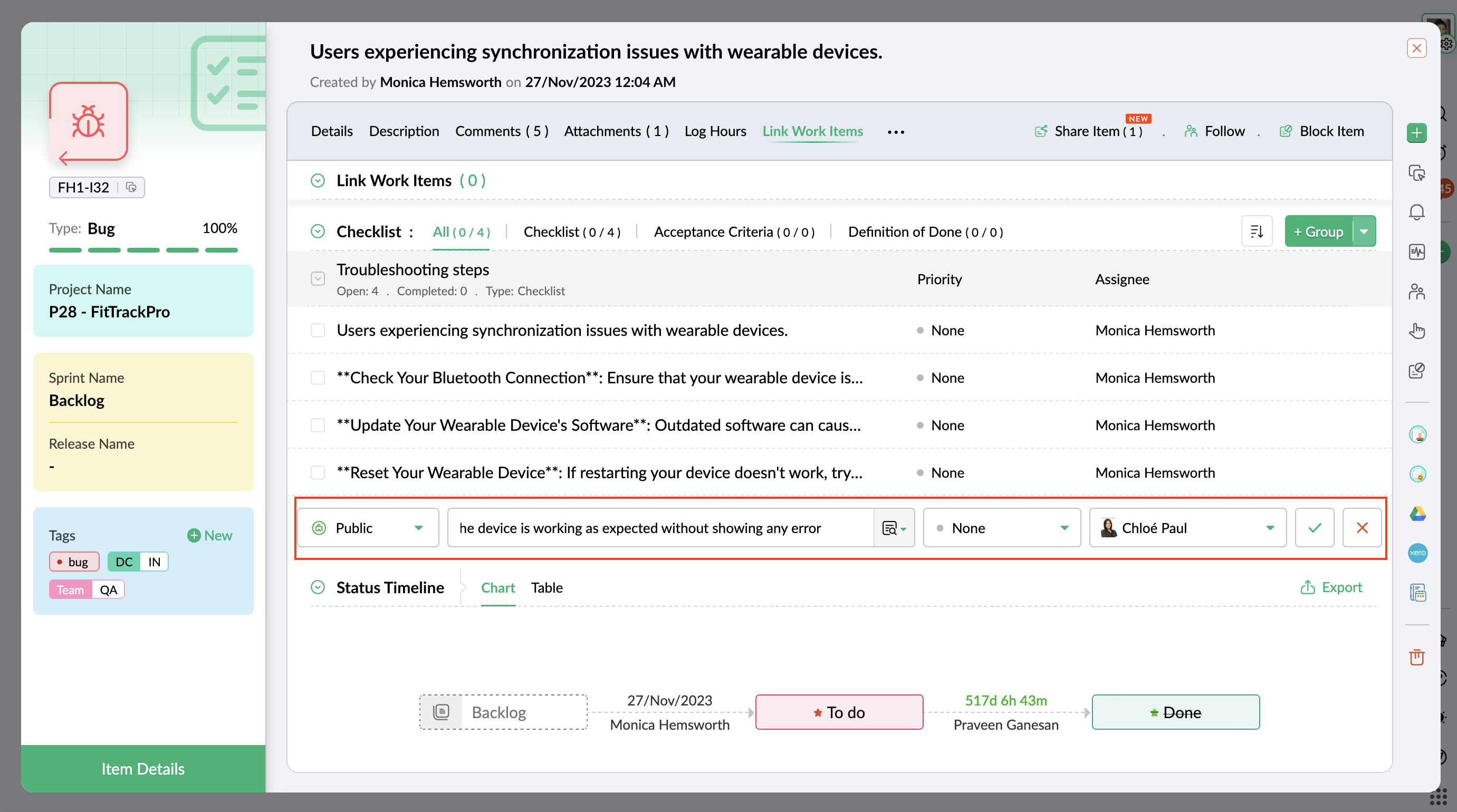Click the copy item ID icon next to FH1-I32
1457x812 pixels.
(x=131, y=187)
